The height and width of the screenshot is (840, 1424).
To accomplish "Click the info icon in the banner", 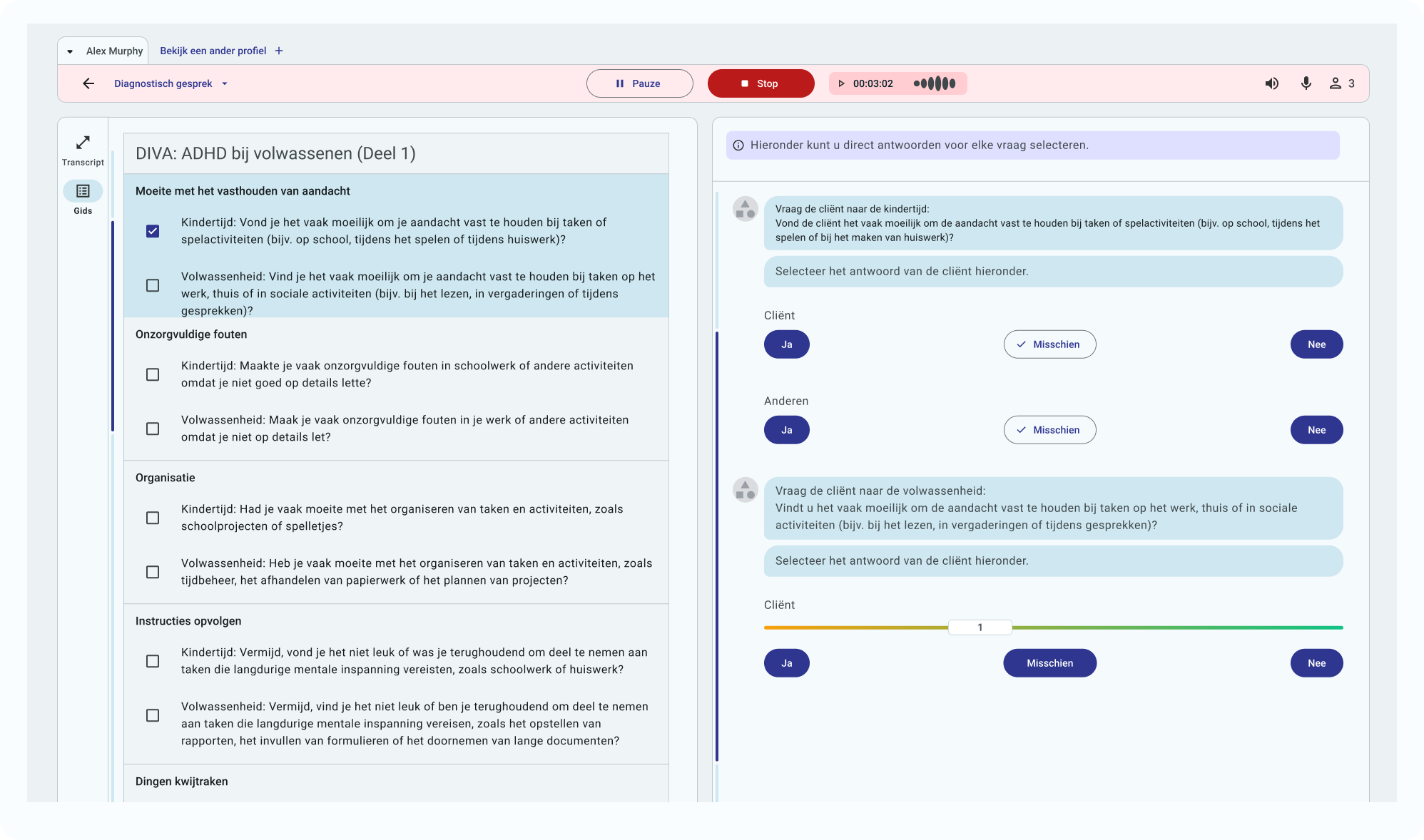I will click(x=738, y=145).
